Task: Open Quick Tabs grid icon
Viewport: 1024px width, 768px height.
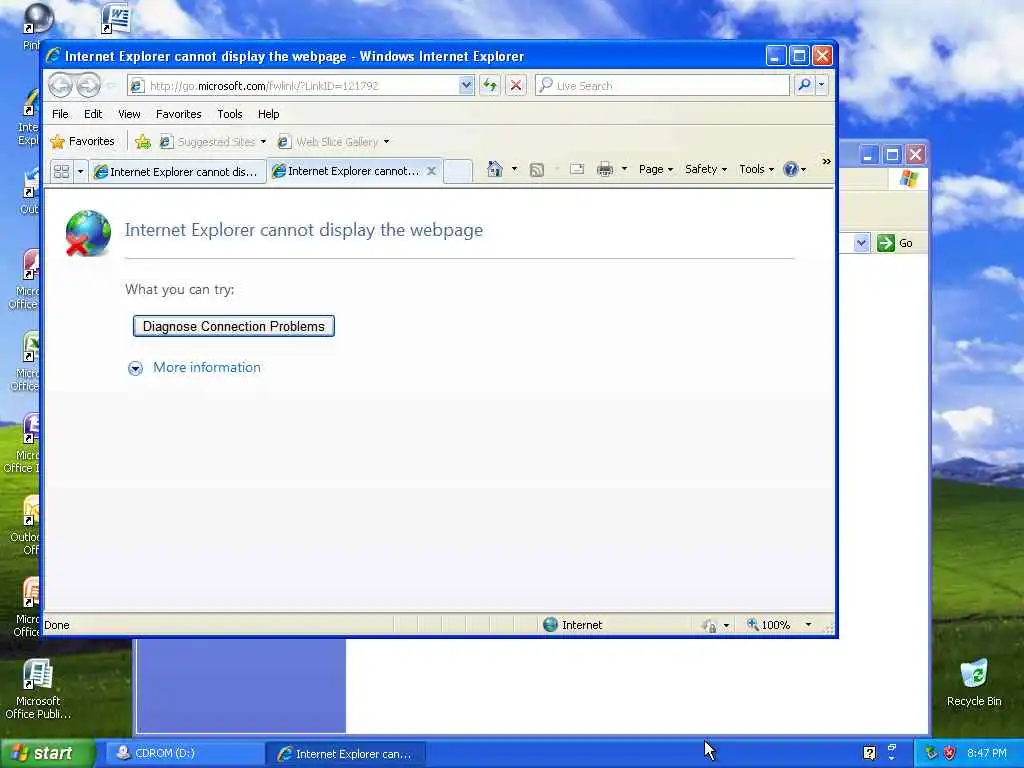Action: coord(61,171)
